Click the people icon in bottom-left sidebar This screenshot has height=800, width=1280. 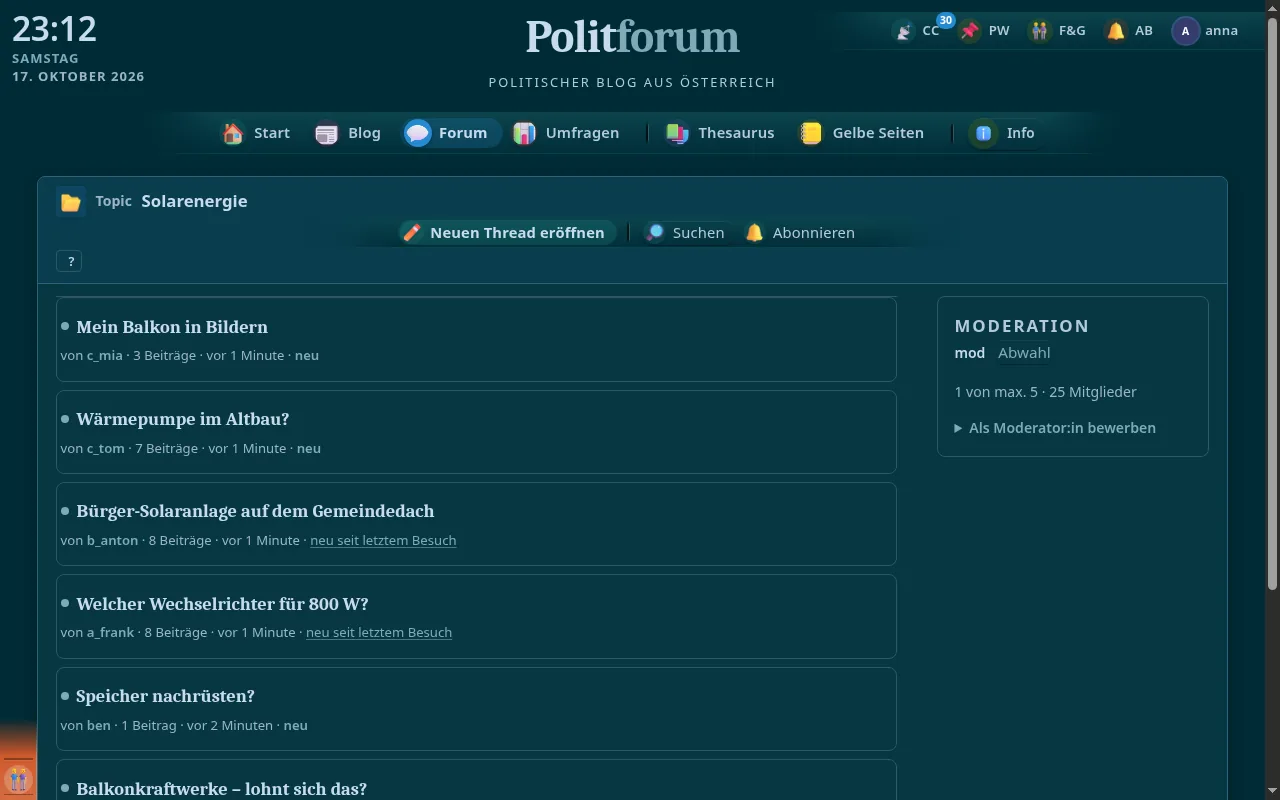tap(18, 778)
